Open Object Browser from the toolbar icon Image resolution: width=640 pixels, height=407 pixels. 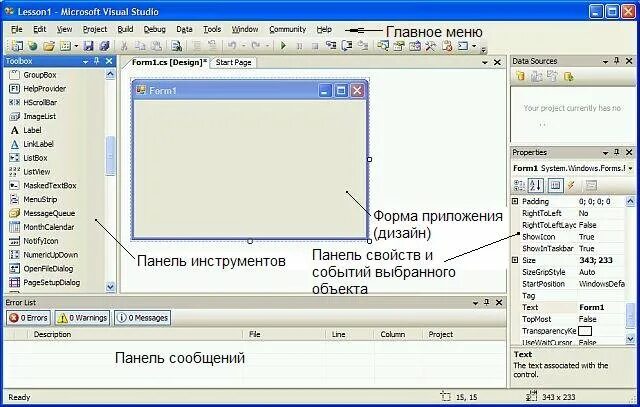(x=415, y=45)
